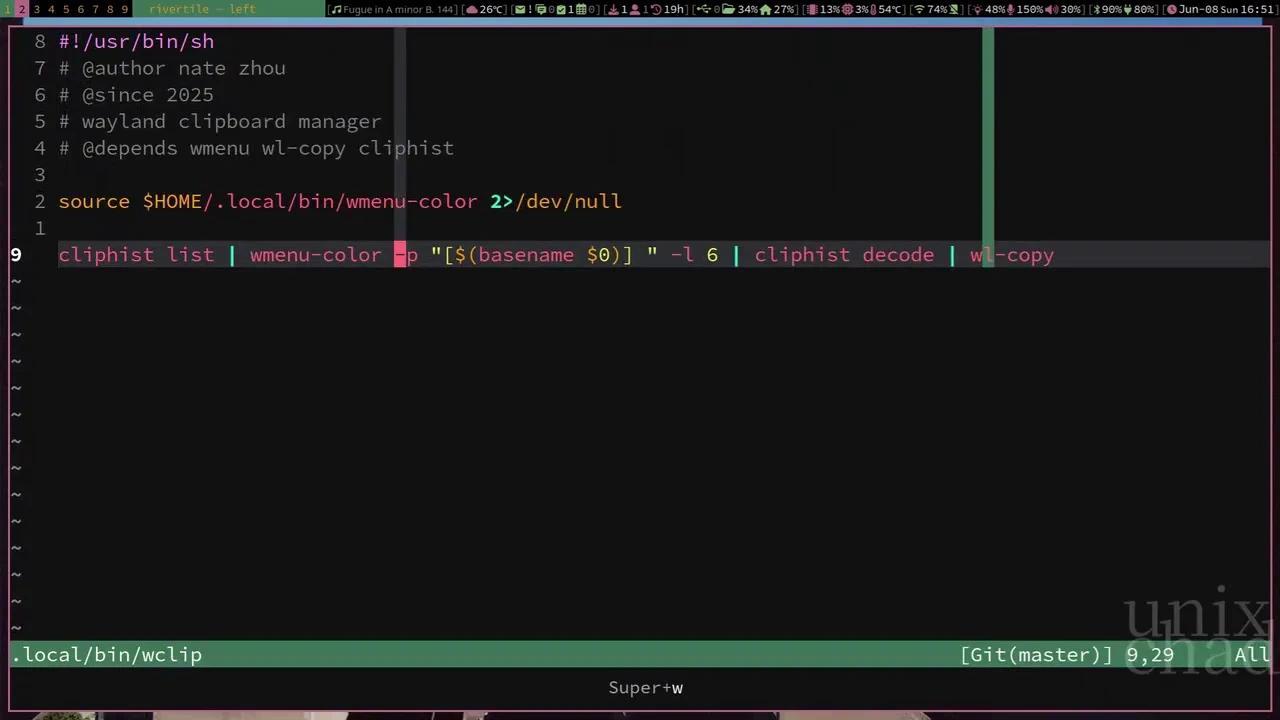The width and height of the screenshot is (1280, 720).
Task: Click '.local/bin/wclip' filename in statusline
Action: point(106,655)
